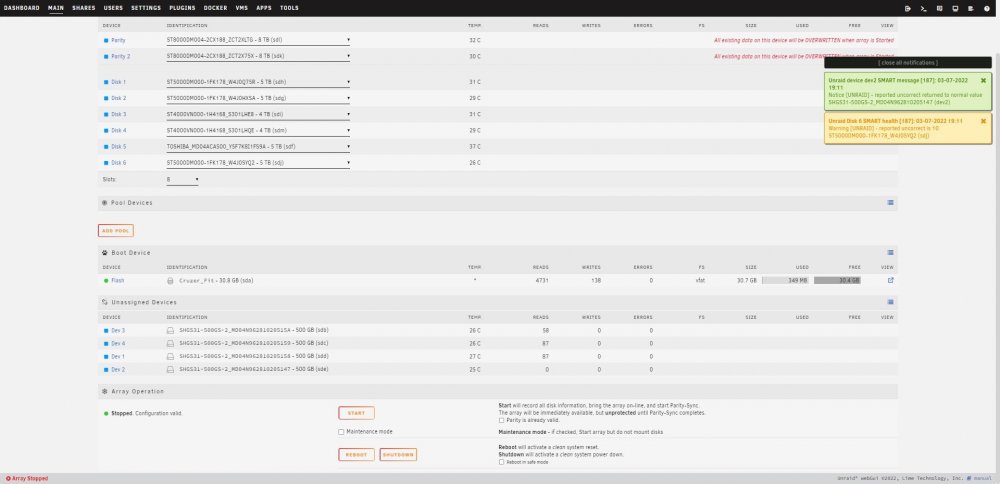Click the blue status square next to Parity
This screenshot has width=1000, height=484.
click(106, 40)
